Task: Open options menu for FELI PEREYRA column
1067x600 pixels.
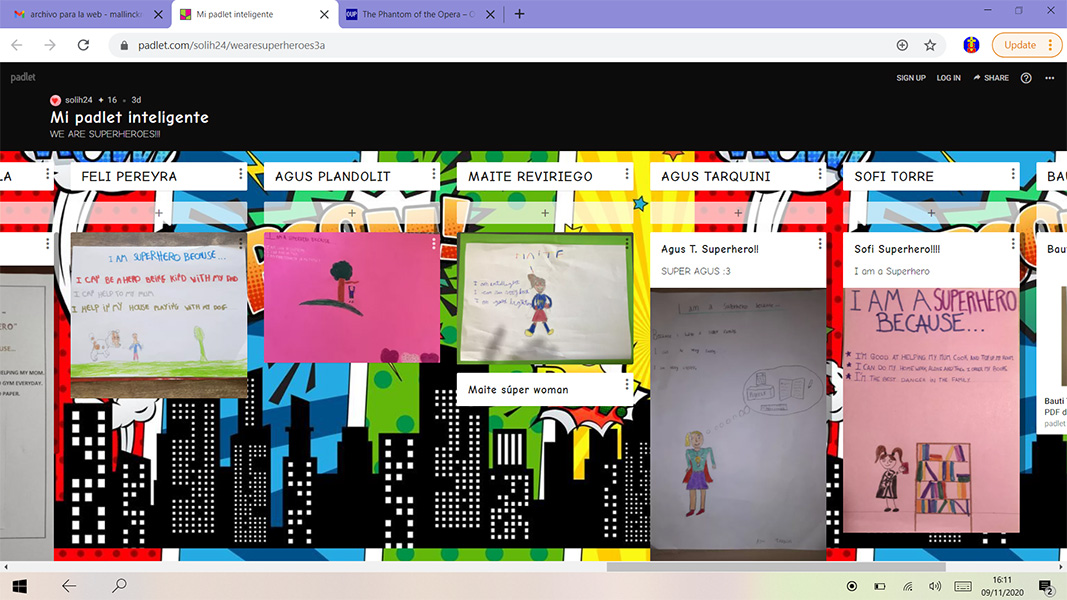Action: tap(241, 175)
